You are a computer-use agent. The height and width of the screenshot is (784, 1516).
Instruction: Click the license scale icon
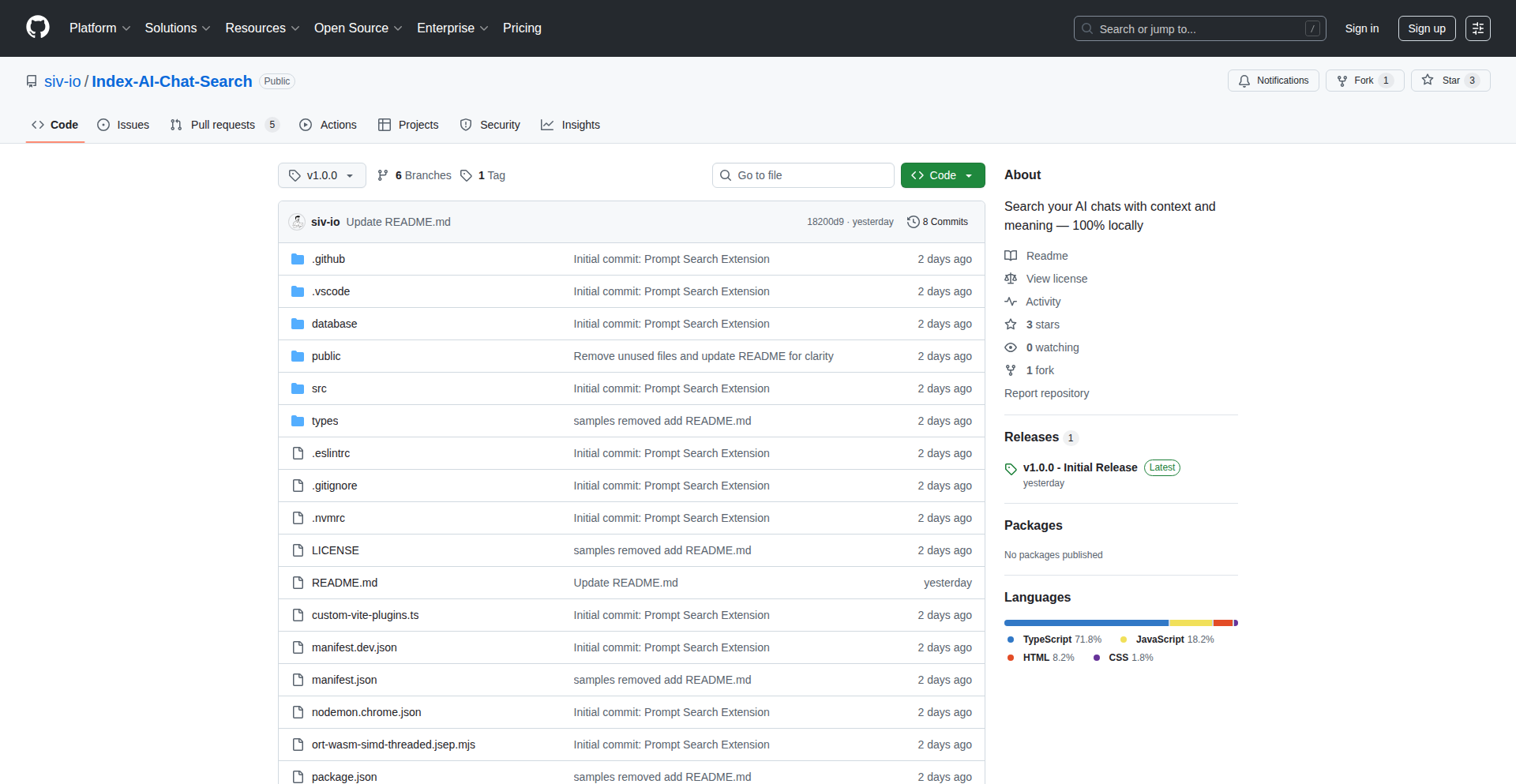[1011, 279]
